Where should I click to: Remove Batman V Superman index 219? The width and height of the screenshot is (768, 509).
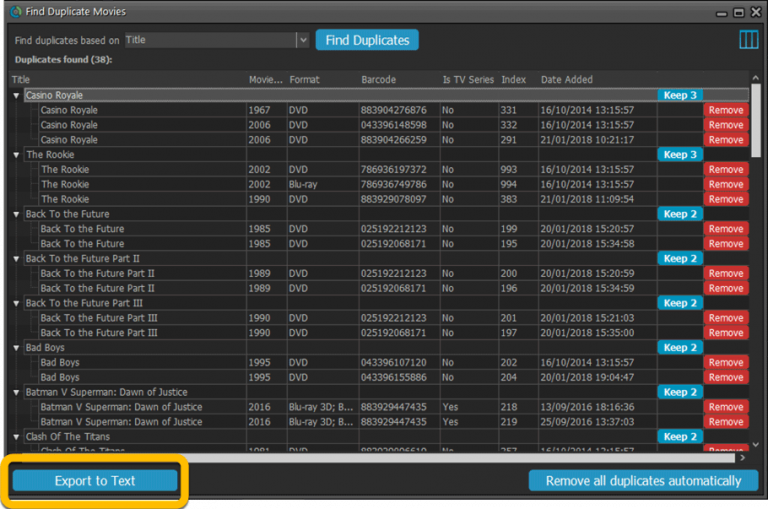pos(726,422)
